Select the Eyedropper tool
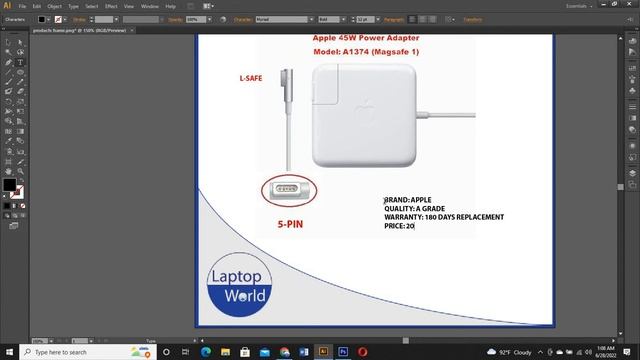Screen dimensions: 640x360 point(8,141)
